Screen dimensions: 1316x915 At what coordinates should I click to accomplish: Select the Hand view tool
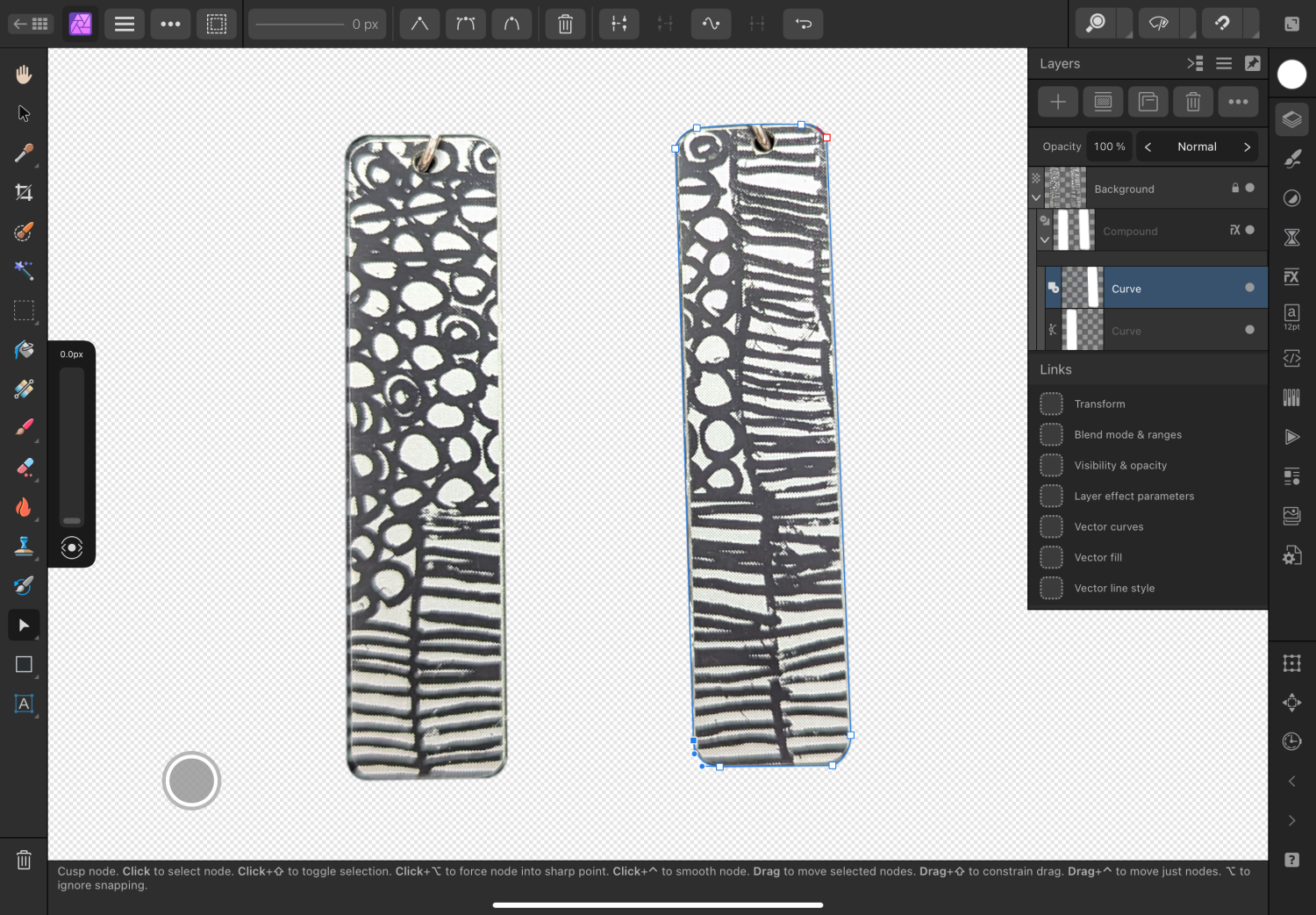tap(24, 75)
